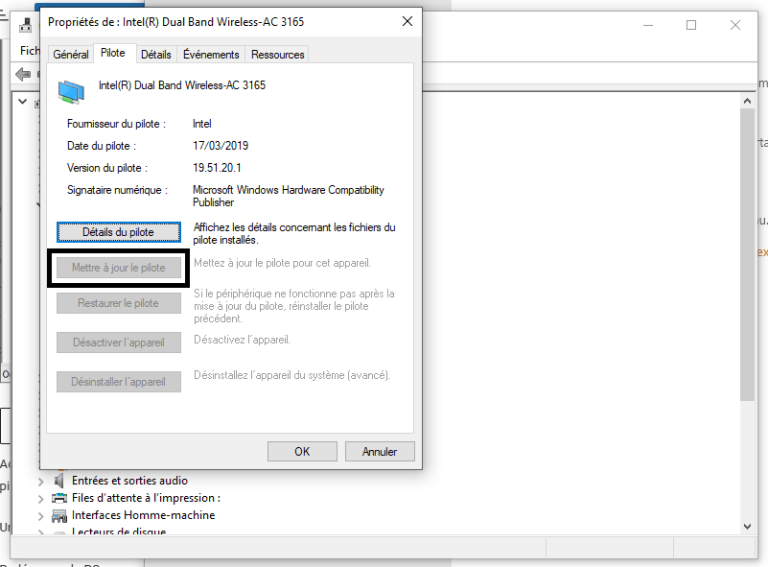Click the driver version value 19.51.20.1
This screenshot has width=768, height=567.
(217, 168)
